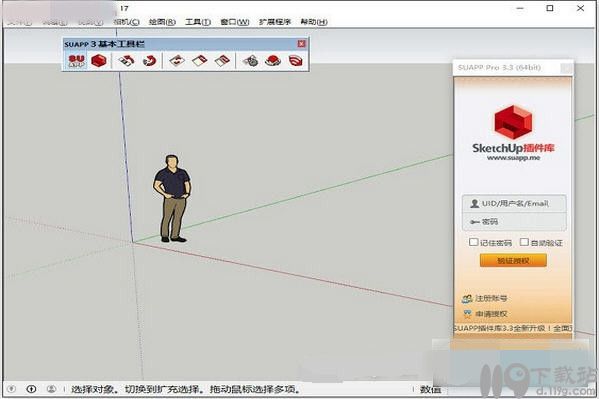Click the SUAPP logo icon in the toolbar
This screenshot has width=599, height=399.
click(76, 61)
